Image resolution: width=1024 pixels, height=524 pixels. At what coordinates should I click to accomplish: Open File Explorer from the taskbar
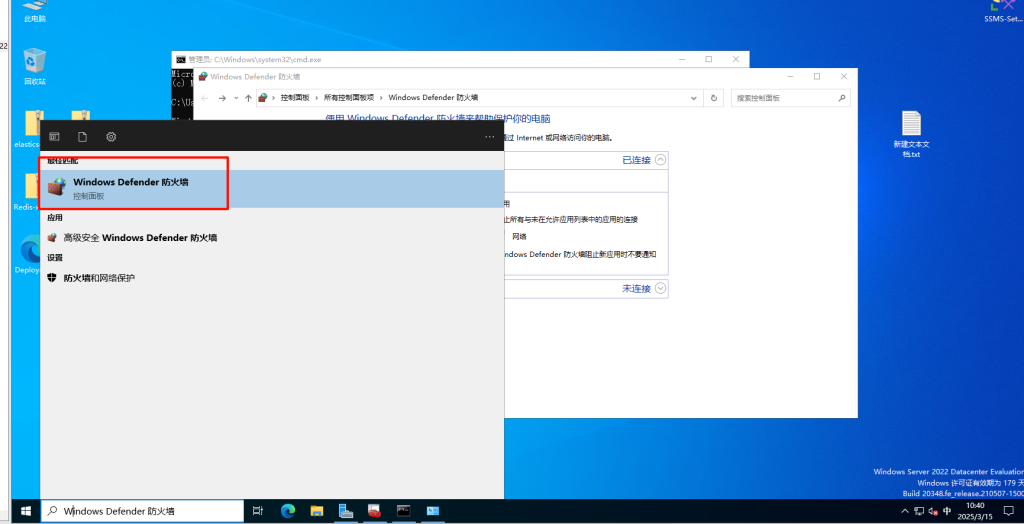tap(317, 511)
